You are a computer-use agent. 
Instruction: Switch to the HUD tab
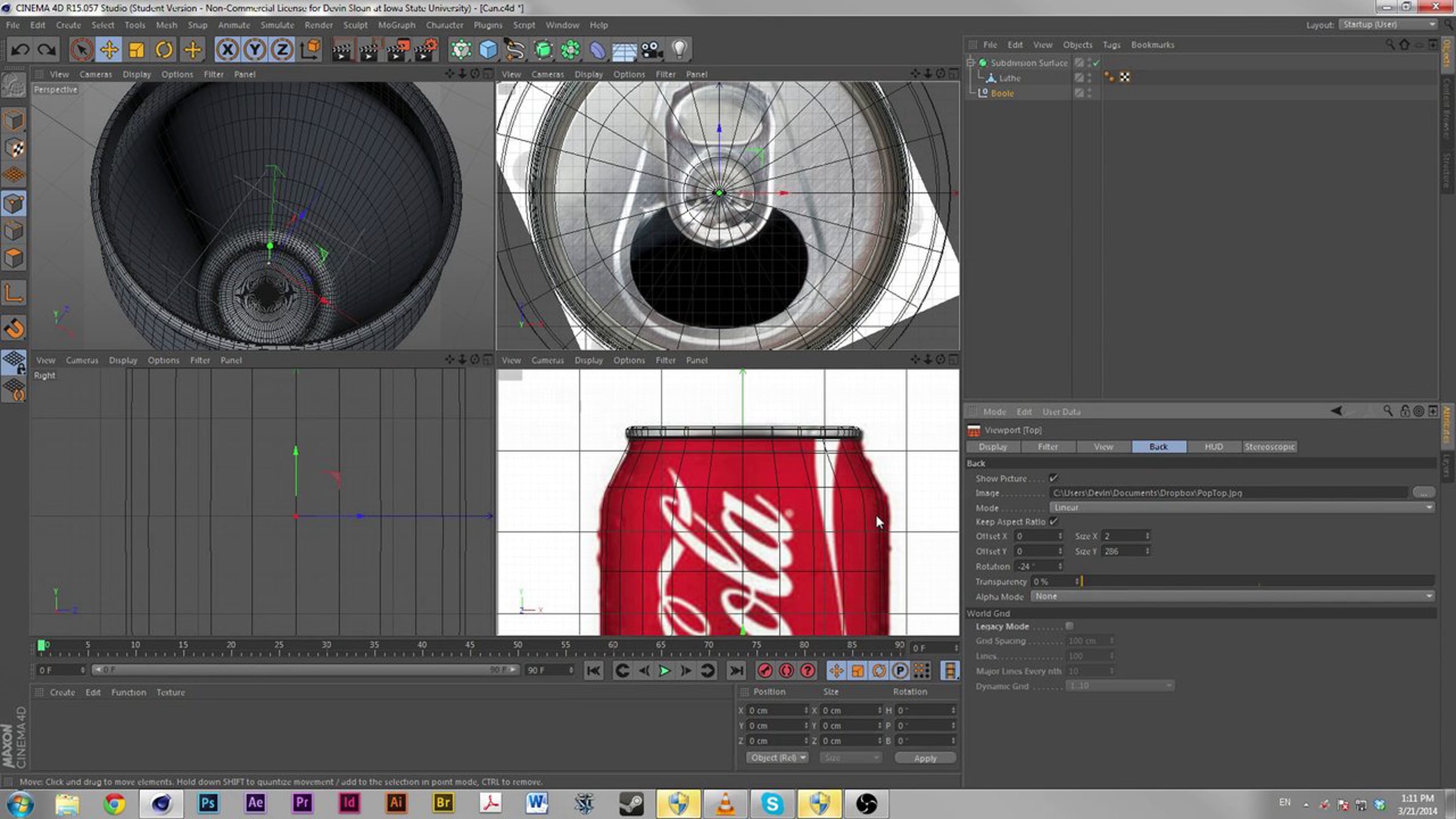(x=1213, y=447)
